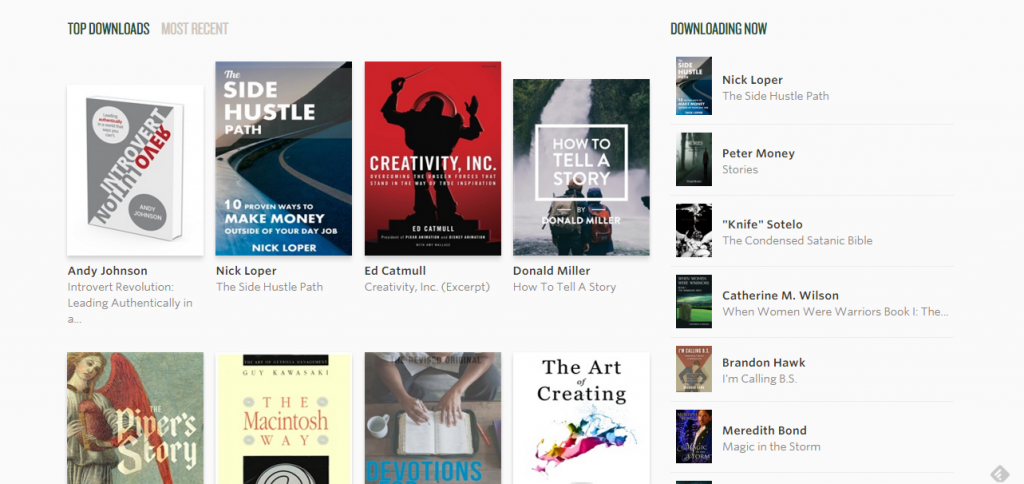Click The Side Hustle Path title under large cover
Viewport: 1024px width, 484px height.
[269, 287]
